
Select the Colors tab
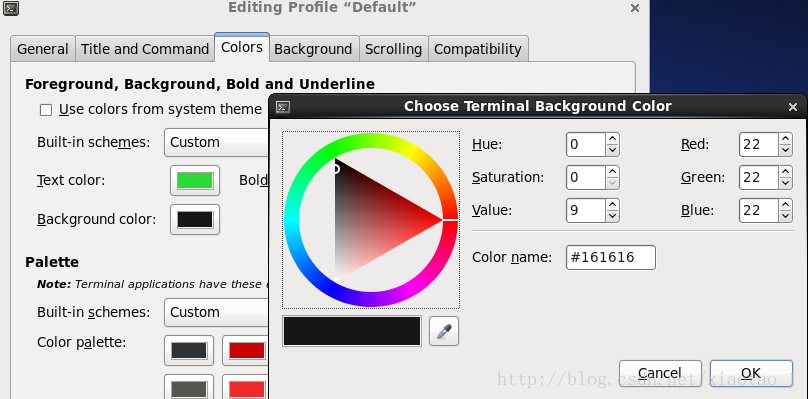tap(242, 47)
